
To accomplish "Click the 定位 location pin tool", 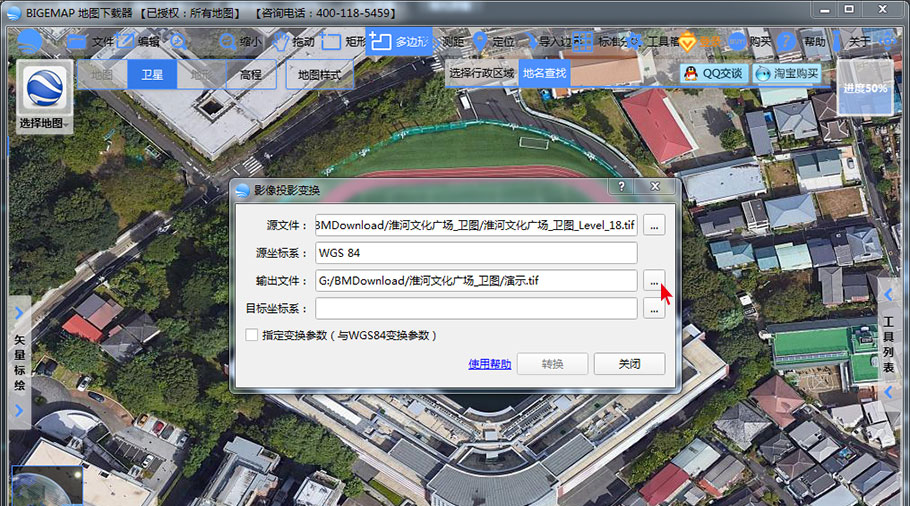I will [x=494, y=42].
